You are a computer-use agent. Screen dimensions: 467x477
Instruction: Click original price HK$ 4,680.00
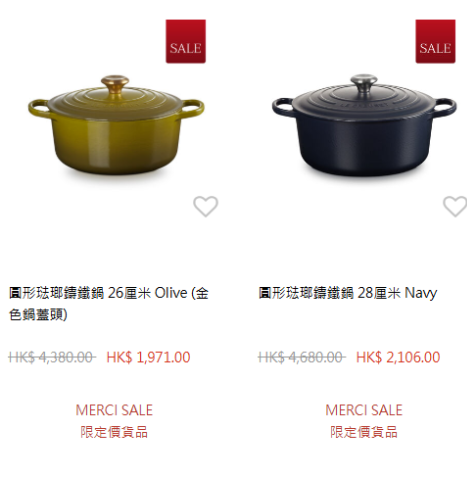[x=302, y=357]
